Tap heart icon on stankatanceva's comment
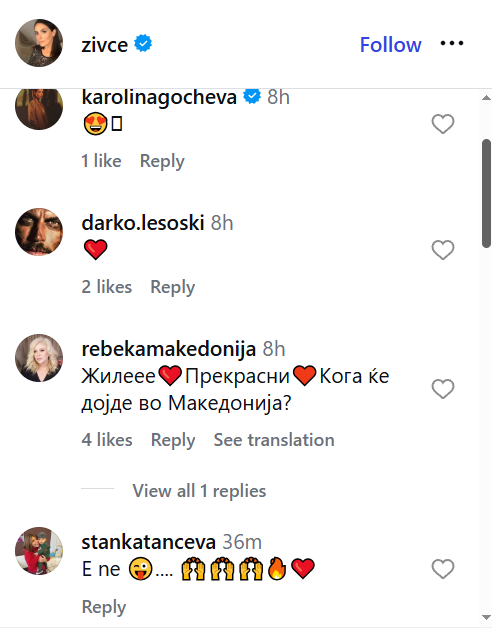Screen dimensions: 492x628 click(443, 569)
